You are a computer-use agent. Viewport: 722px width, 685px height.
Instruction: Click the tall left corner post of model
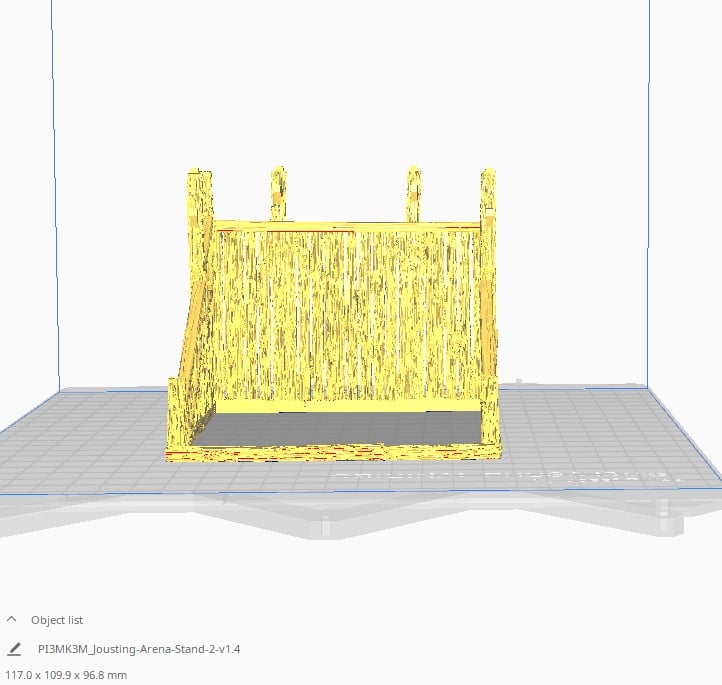pyautogui.click(x=200, y=200)
